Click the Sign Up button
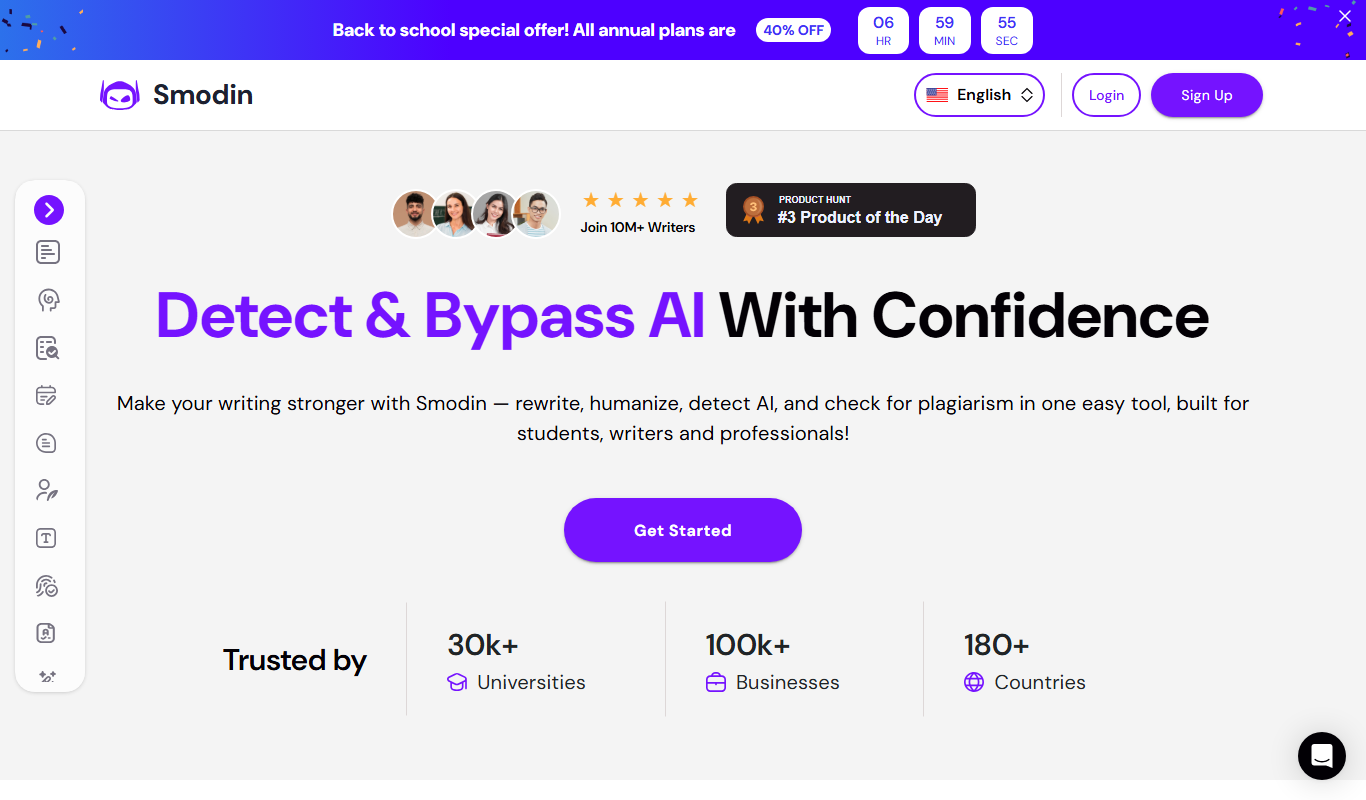This screenshot has width=1366, height=800. [x=1207, y=95]
